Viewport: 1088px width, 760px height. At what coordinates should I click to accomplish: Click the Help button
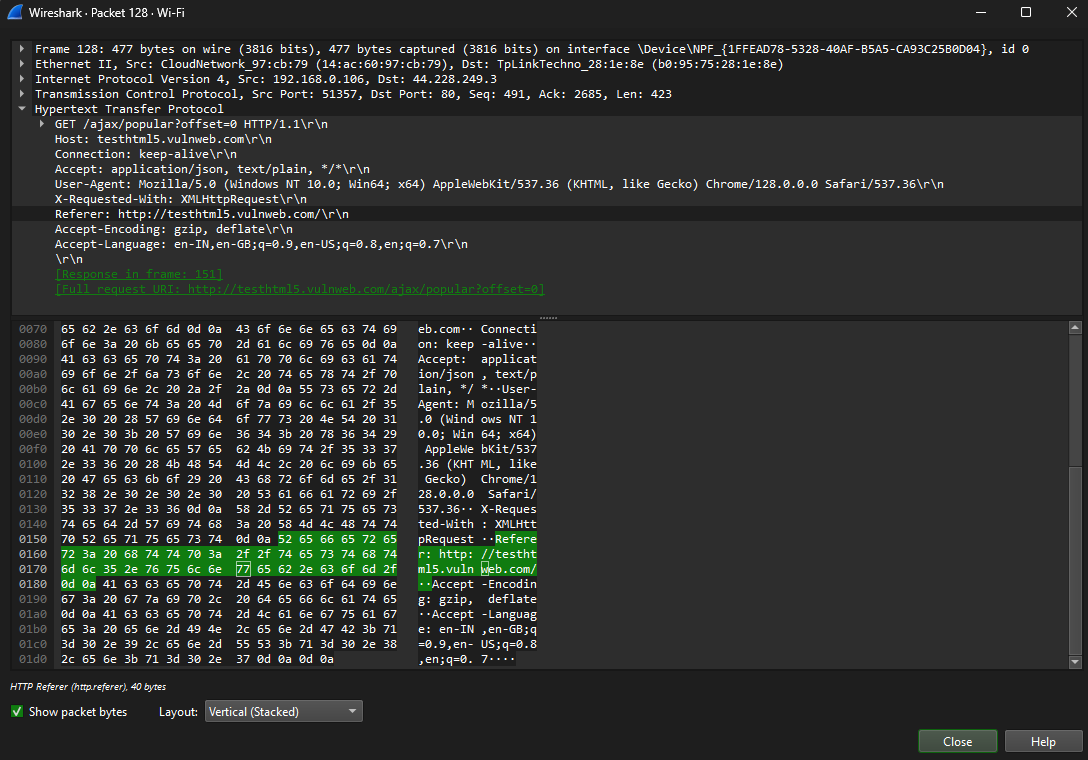[1043, 741]
